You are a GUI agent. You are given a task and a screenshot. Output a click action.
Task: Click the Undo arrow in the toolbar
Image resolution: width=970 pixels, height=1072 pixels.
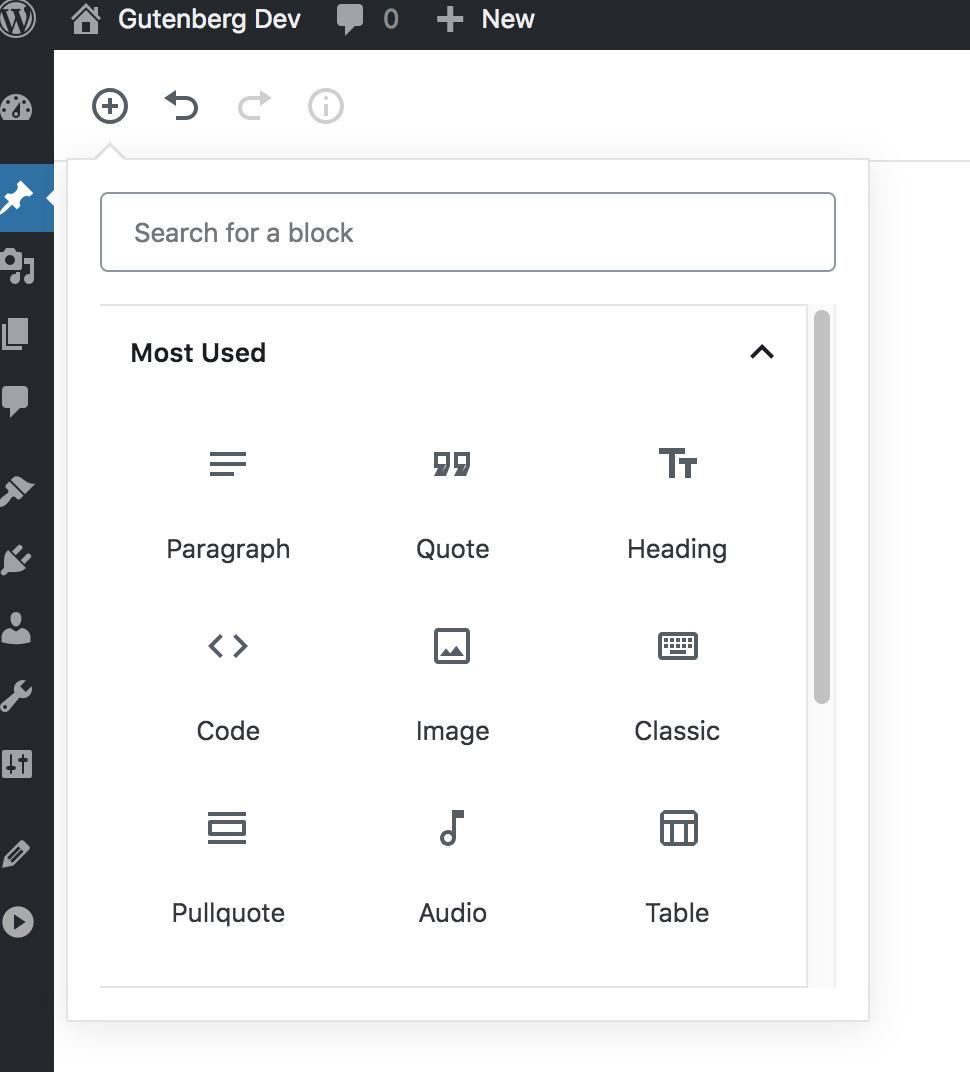(x=181, y=105)
